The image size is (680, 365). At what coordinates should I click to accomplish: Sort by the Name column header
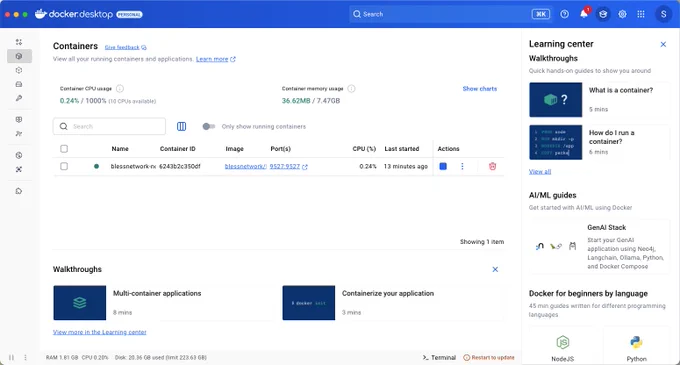point(120,149)
